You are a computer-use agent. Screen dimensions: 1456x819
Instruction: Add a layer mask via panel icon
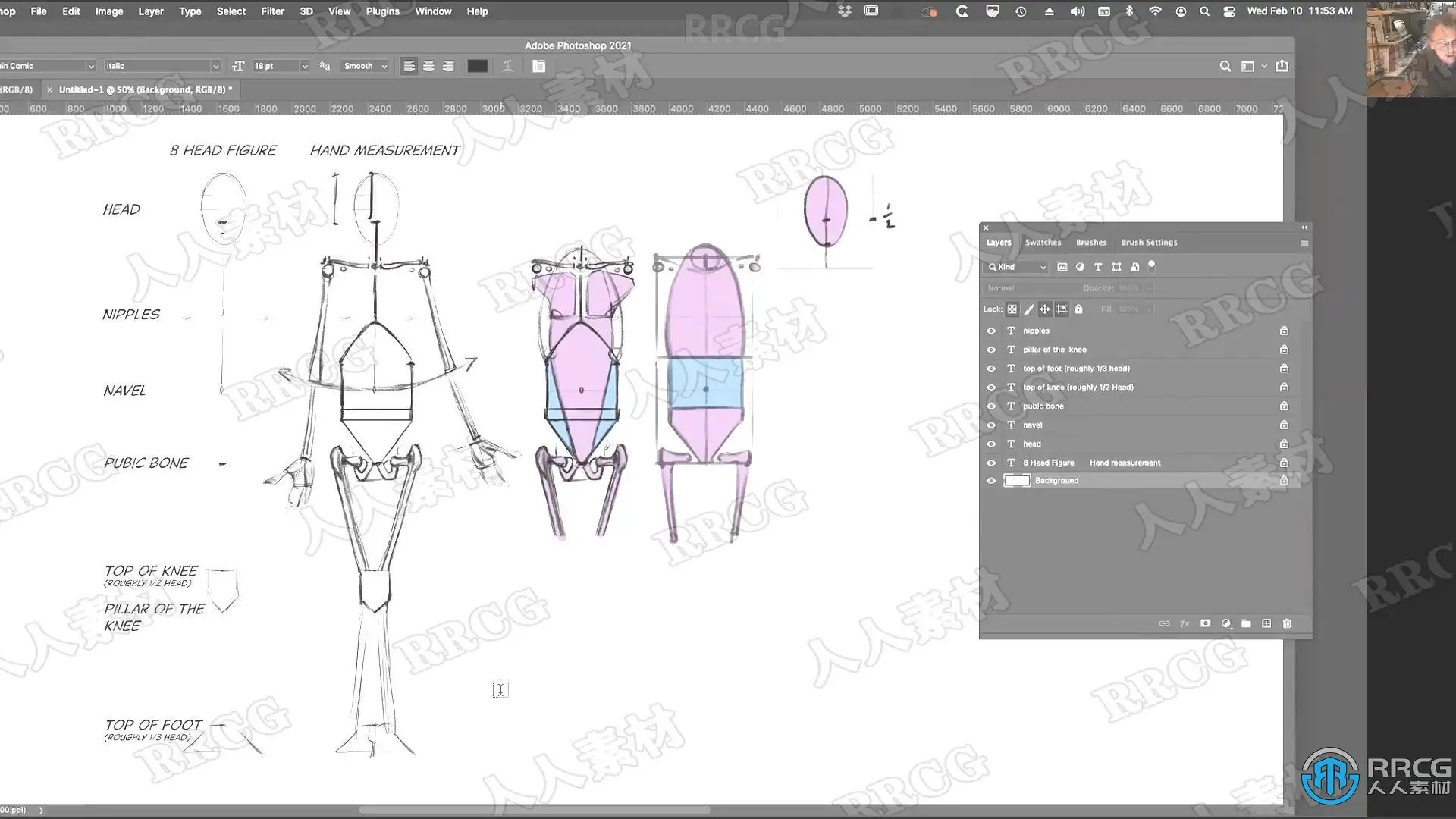point(1205,623)
